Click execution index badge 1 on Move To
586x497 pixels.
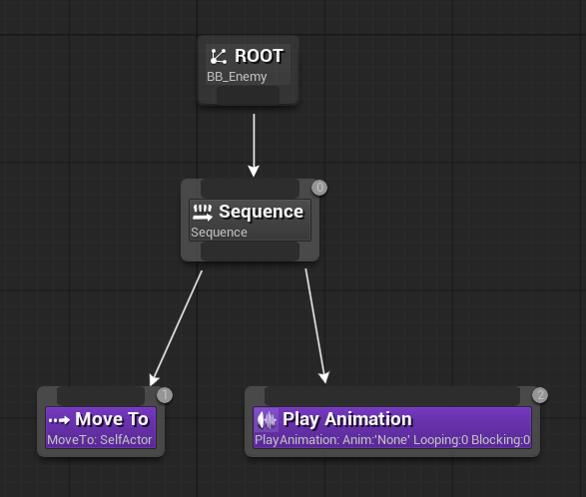coord(165,395)
